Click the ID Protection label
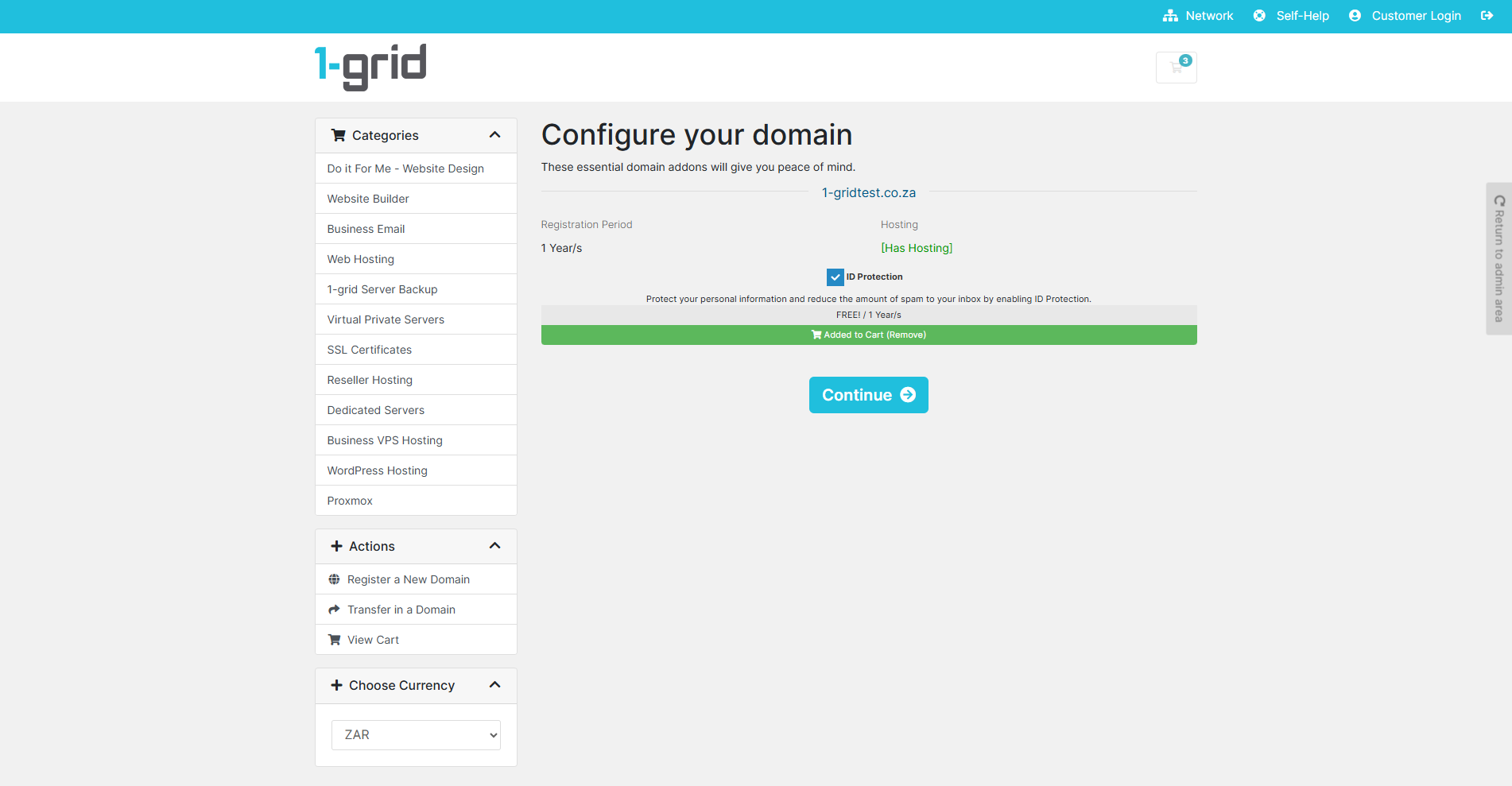1512x786 pixels. (x=874, y=277)
